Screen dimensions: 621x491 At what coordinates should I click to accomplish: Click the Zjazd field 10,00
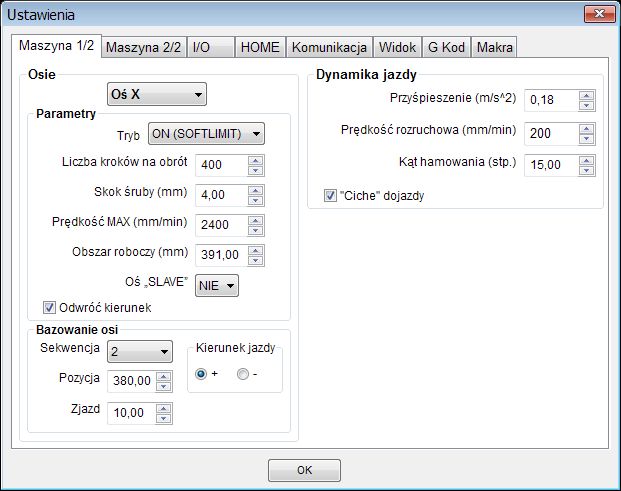coord(132,413)
